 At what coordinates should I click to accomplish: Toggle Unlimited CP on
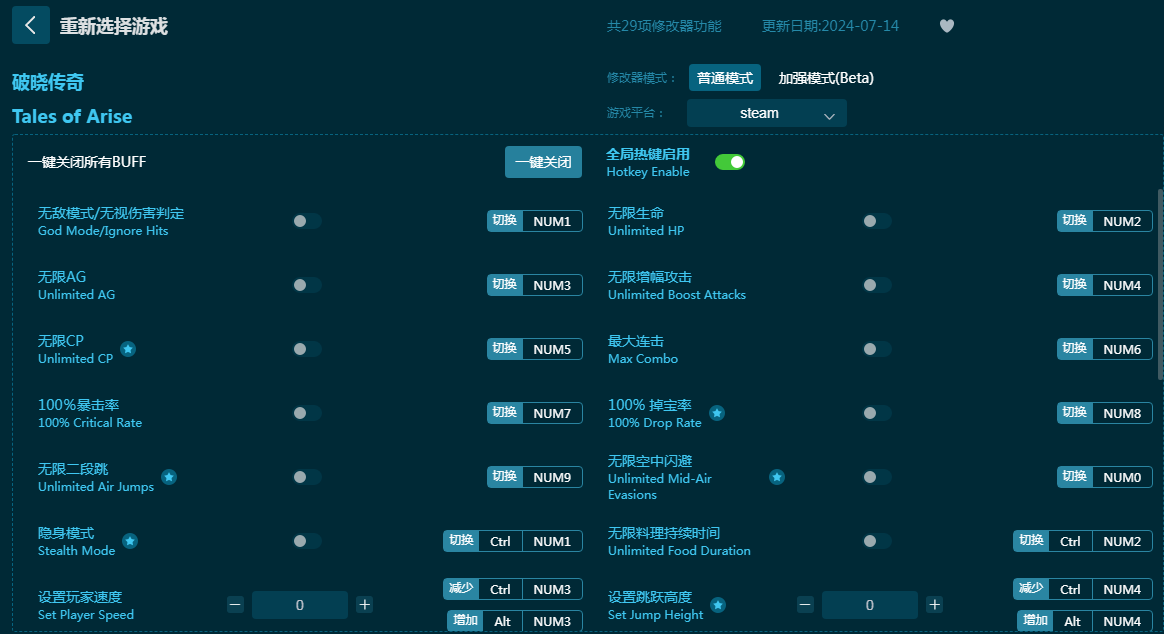[x=307, y=349]
